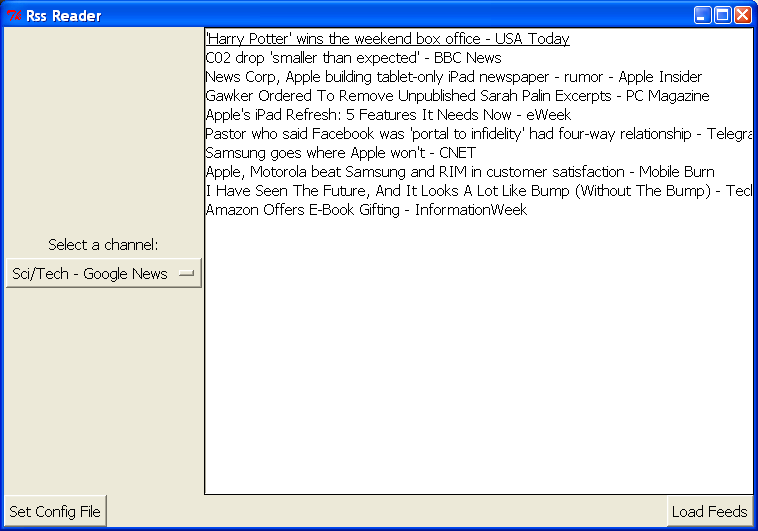Close the Rss Reader window
Image resolution: width=758 pixels, height=531 pixels.
point(743,15)
